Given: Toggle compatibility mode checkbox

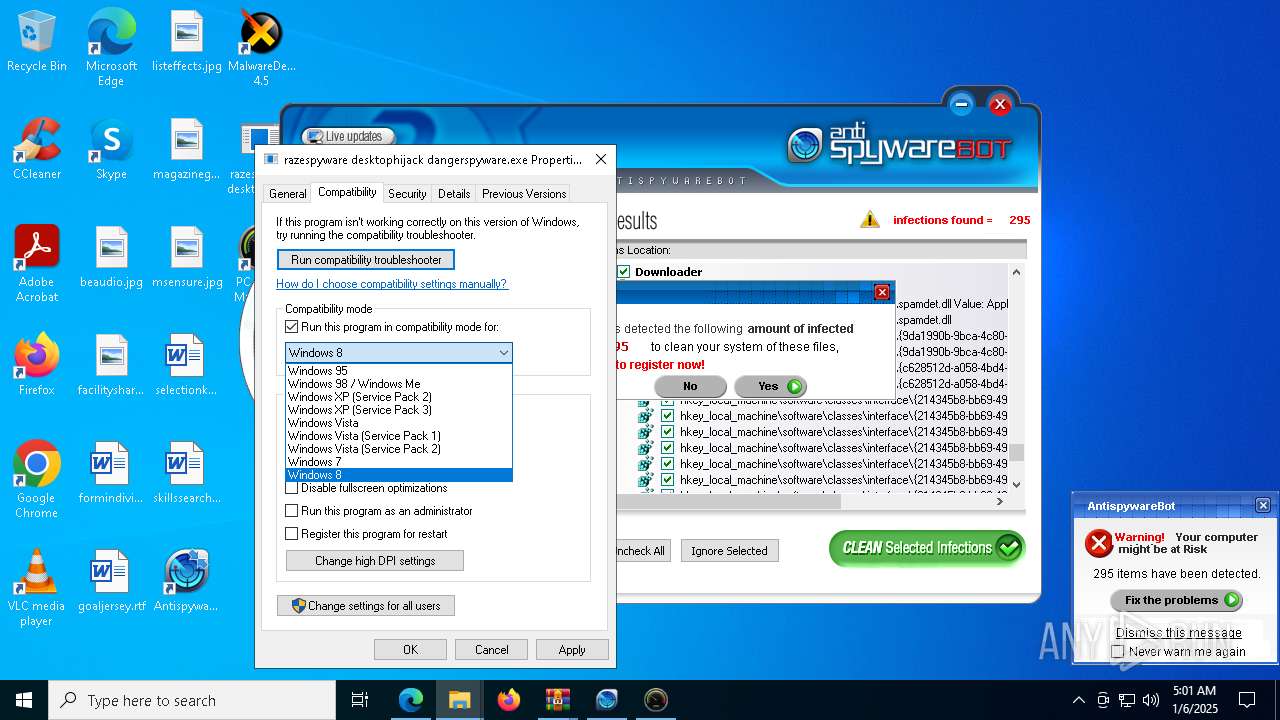Looking at the screenshot, I should (292, 327).
